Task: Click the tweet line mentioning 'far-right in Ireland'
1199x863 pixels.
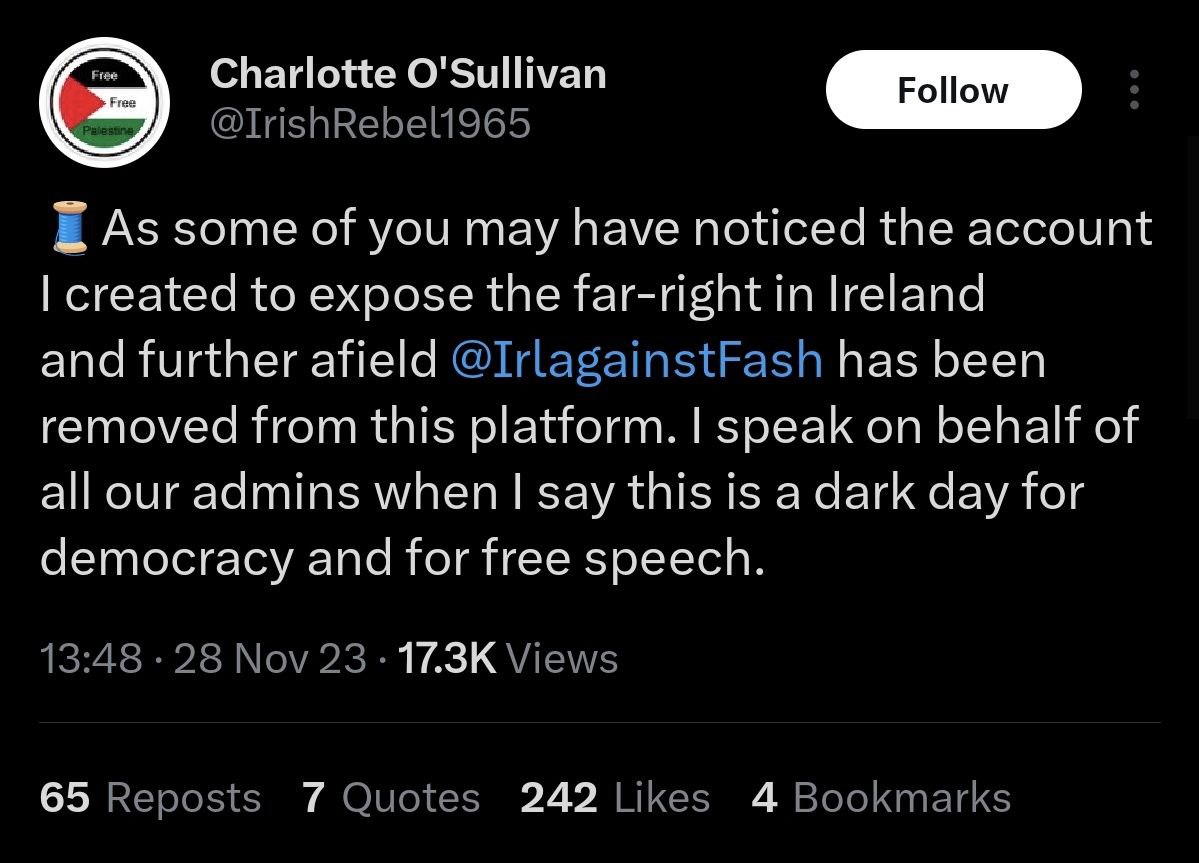Action: pyautogui.click(x=512, y=294)
